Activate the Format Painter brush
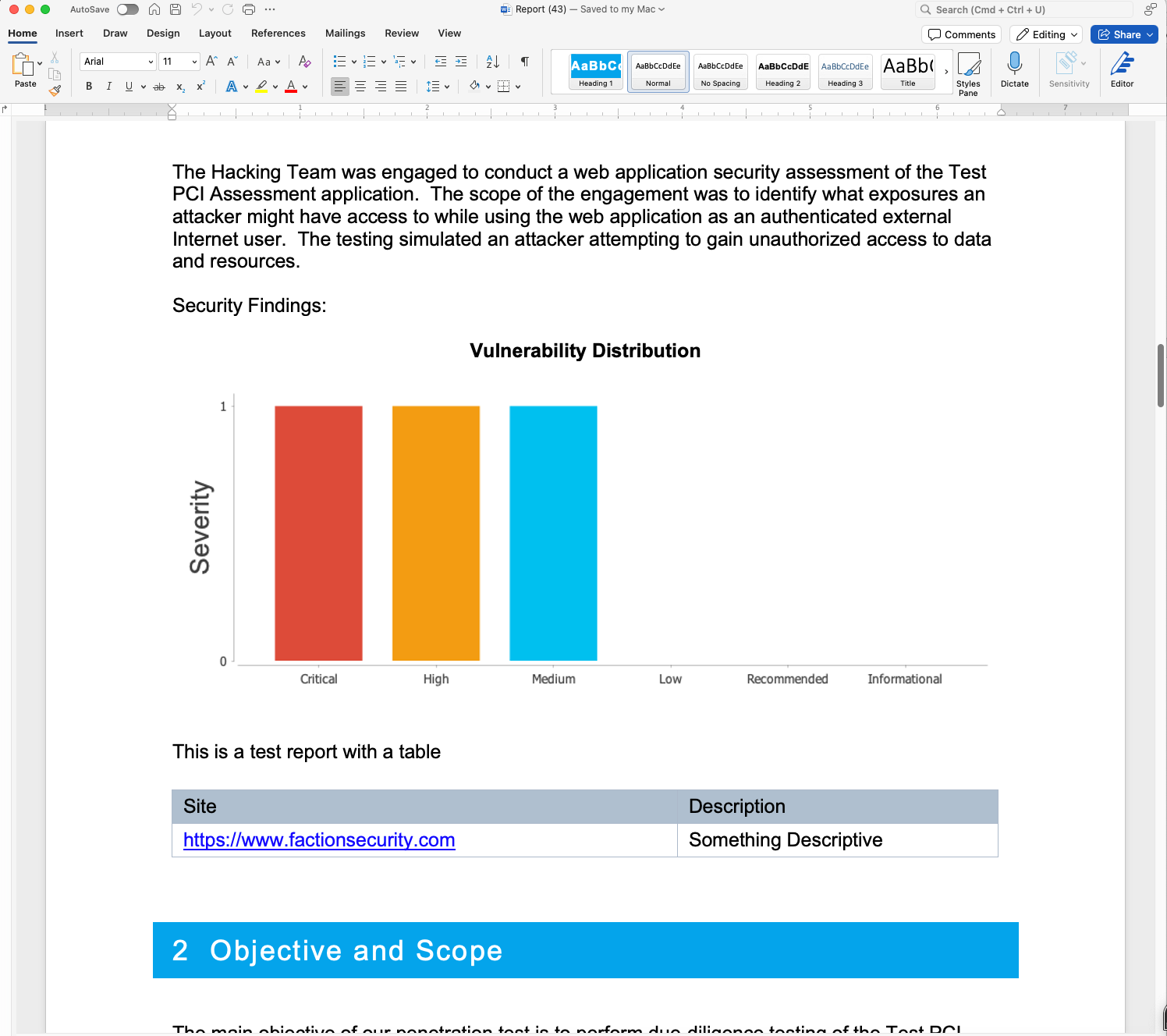 (x=55, y=90)
